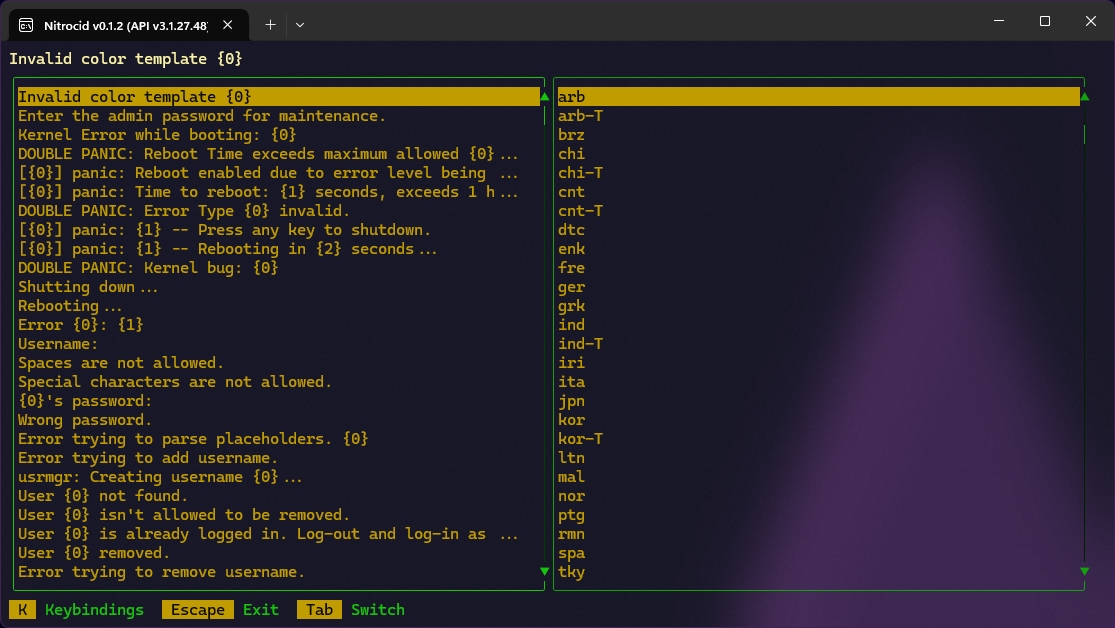The width and height of the screenshot is (1115, 628).
Task: Open a new terminal tab with plus
Action: coord(270,23)
